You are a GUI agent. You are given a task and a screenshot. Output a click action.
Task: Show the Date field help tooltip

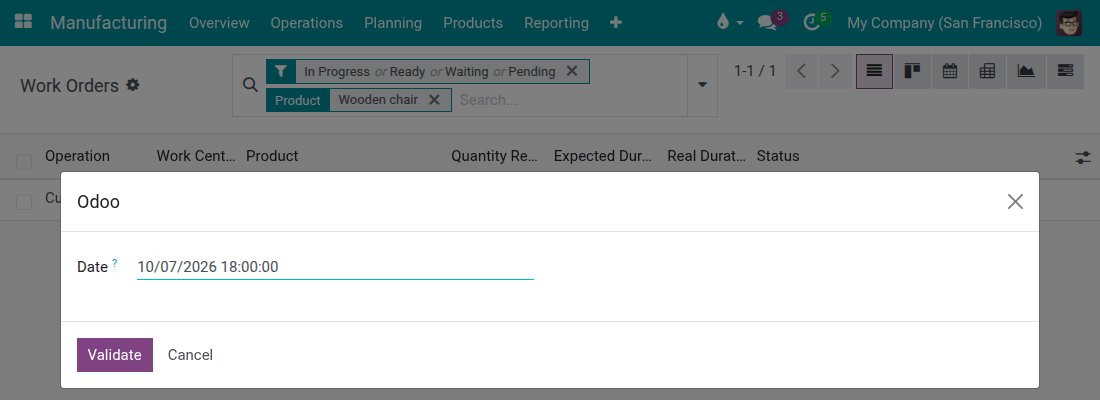click(x=114, y=262)
